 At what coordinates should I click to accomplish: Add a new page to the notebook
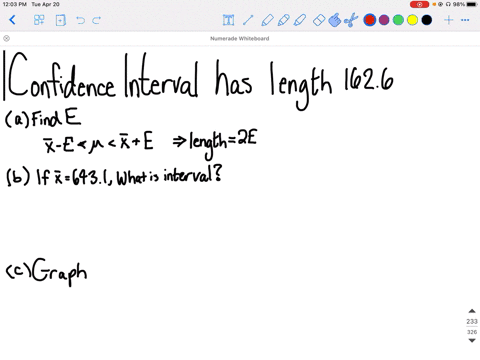pos(60,20)
